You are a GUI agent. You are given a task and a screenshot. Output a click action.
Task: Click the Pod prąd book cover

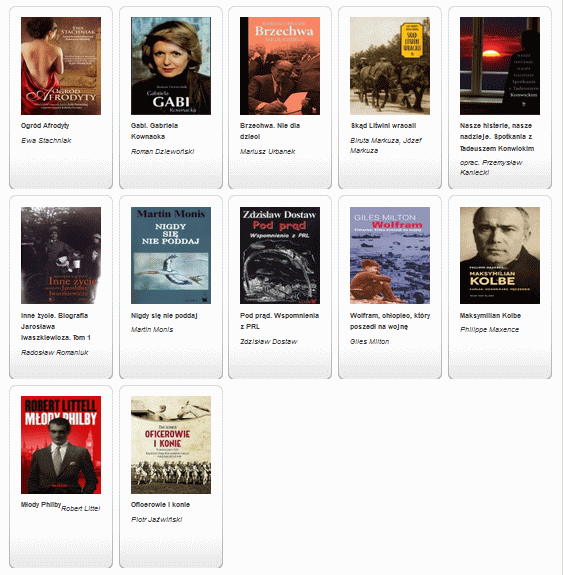(280, 255)
